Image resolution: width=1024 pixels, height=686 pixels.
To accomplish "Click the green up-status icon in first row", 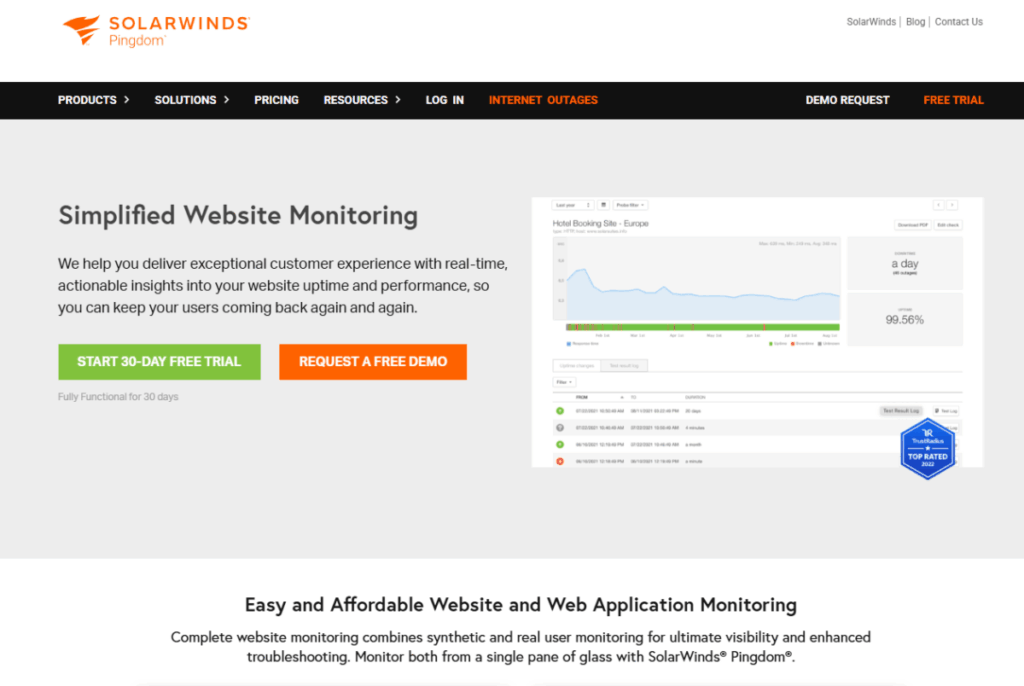I will click(560, 411).
